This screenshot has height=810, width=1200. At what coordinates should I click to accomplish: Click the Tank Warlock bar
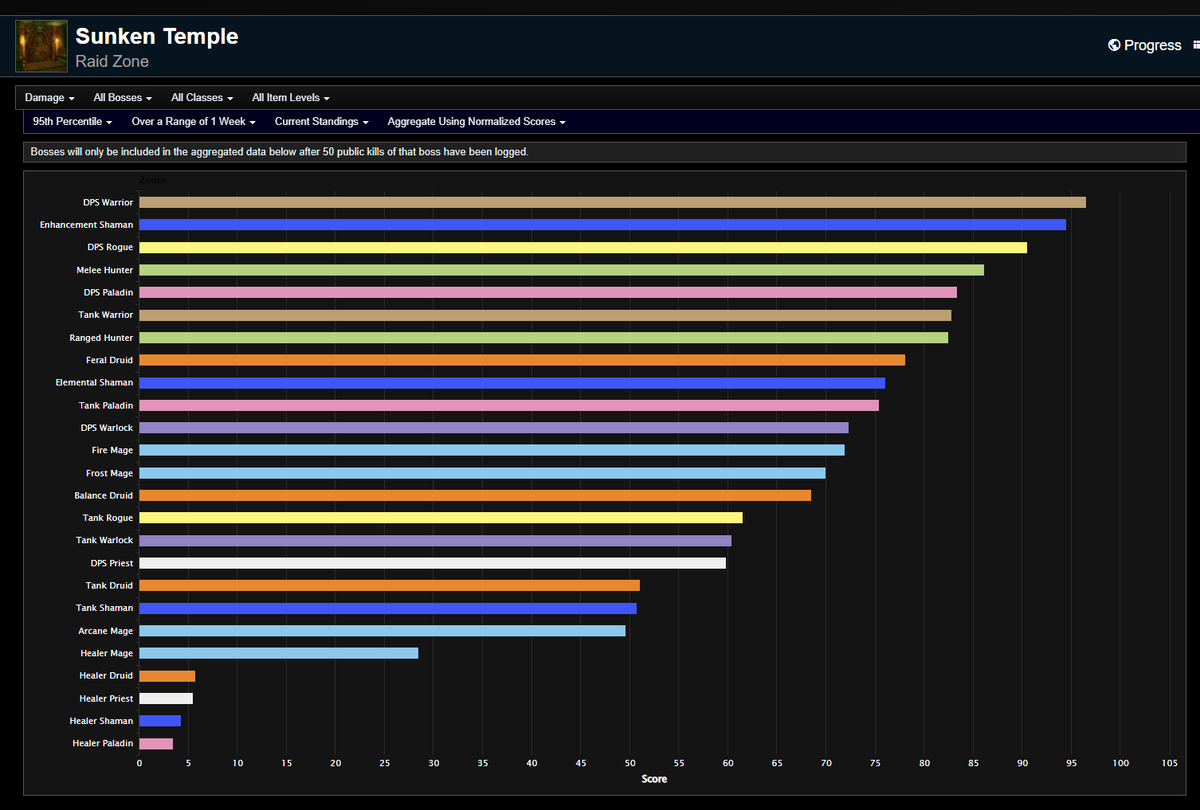point(435,540)
